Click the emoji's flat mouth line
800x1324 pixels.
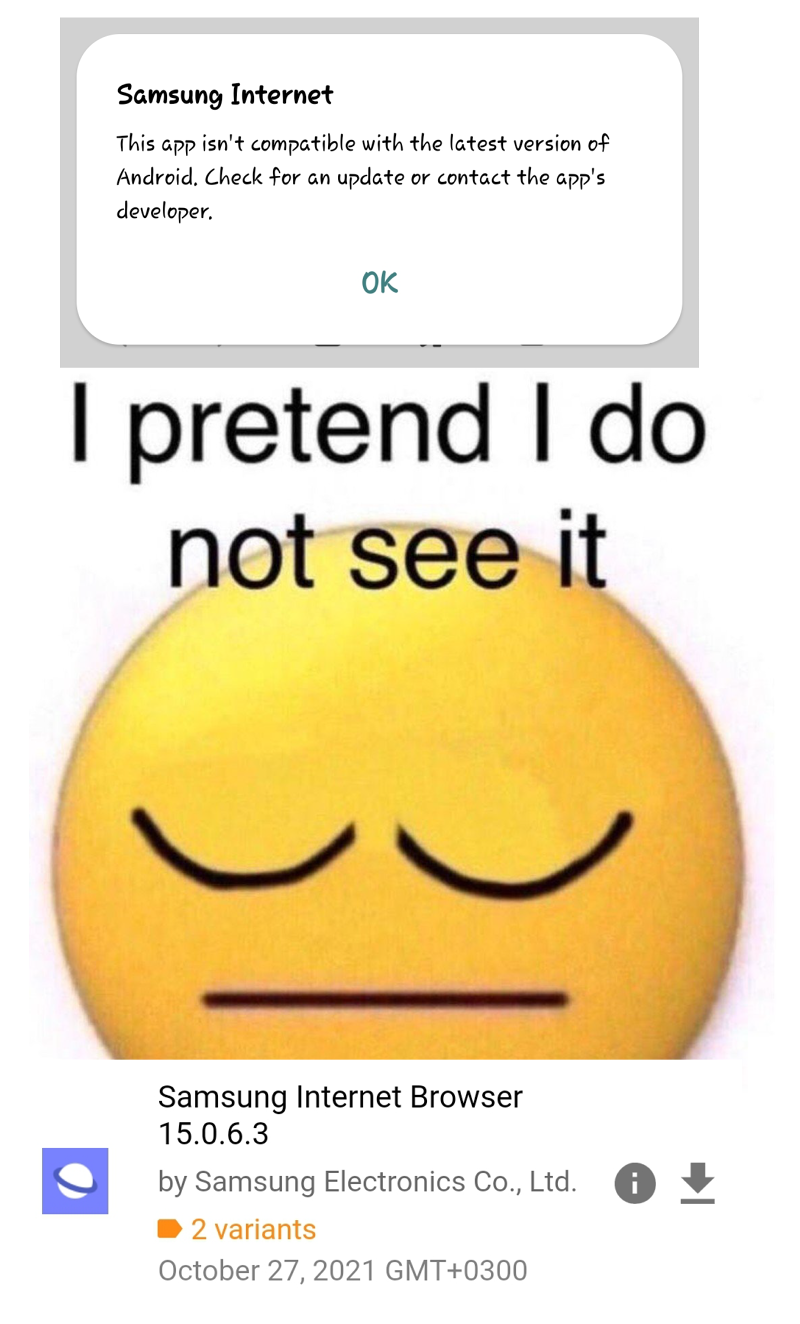pyautogui.click(x=386, y=998)
